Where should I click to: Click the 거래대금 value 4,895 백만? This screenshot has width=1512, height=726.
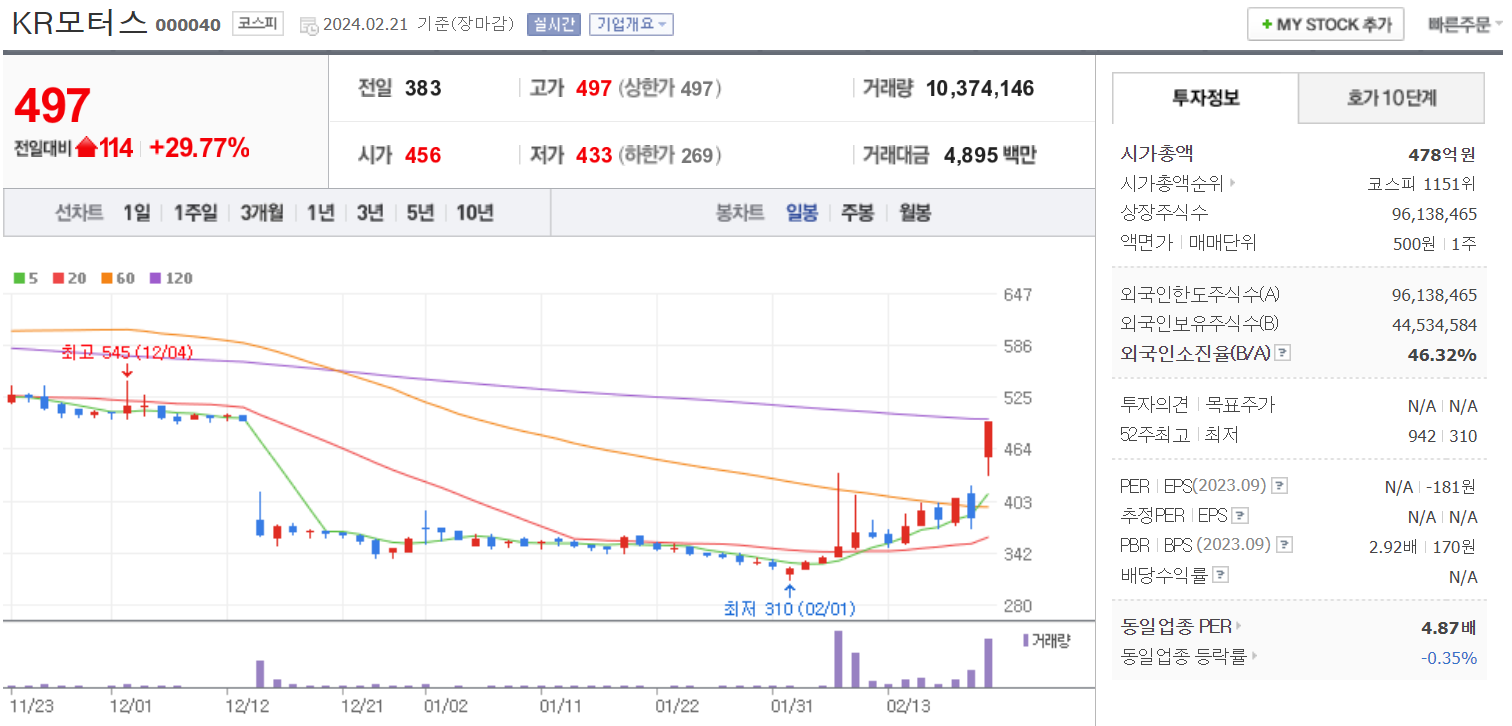pos(990,155)
